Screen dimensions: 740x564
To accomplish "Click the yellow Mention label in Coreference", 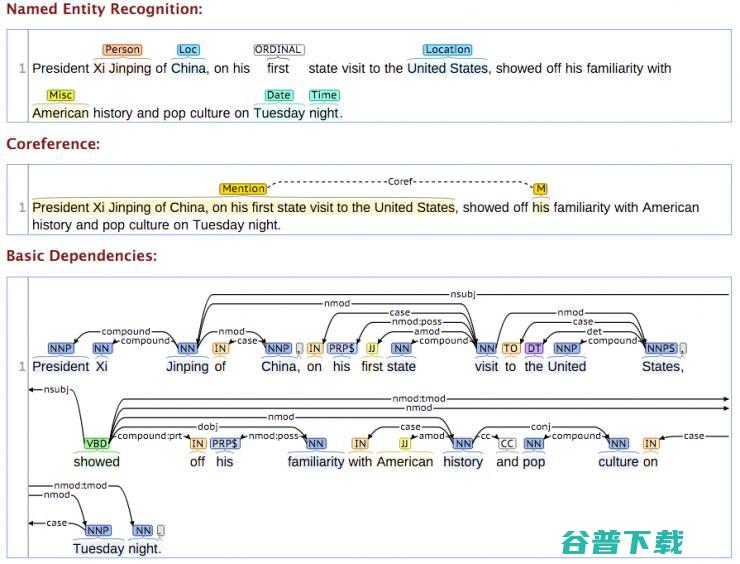I will [243, 189].
